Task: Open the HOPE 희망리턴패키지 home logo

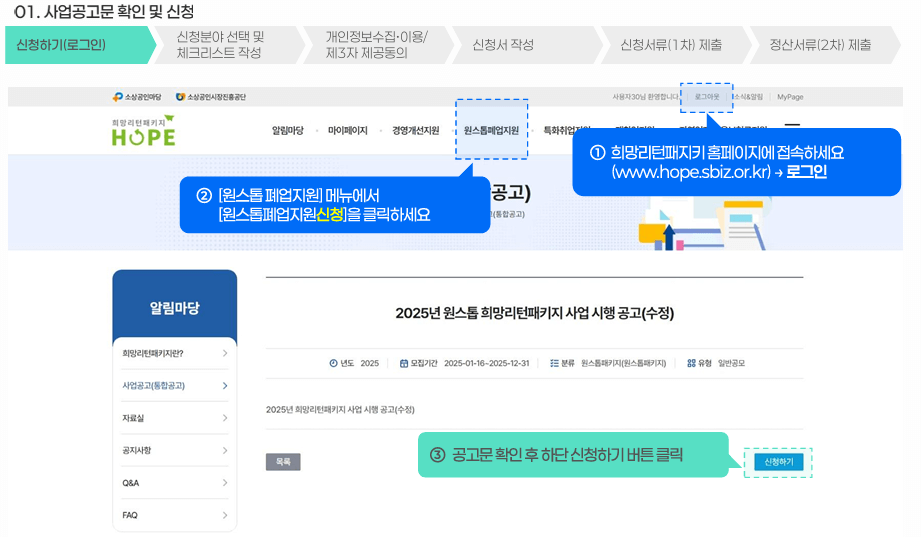Action: [143, 130]
